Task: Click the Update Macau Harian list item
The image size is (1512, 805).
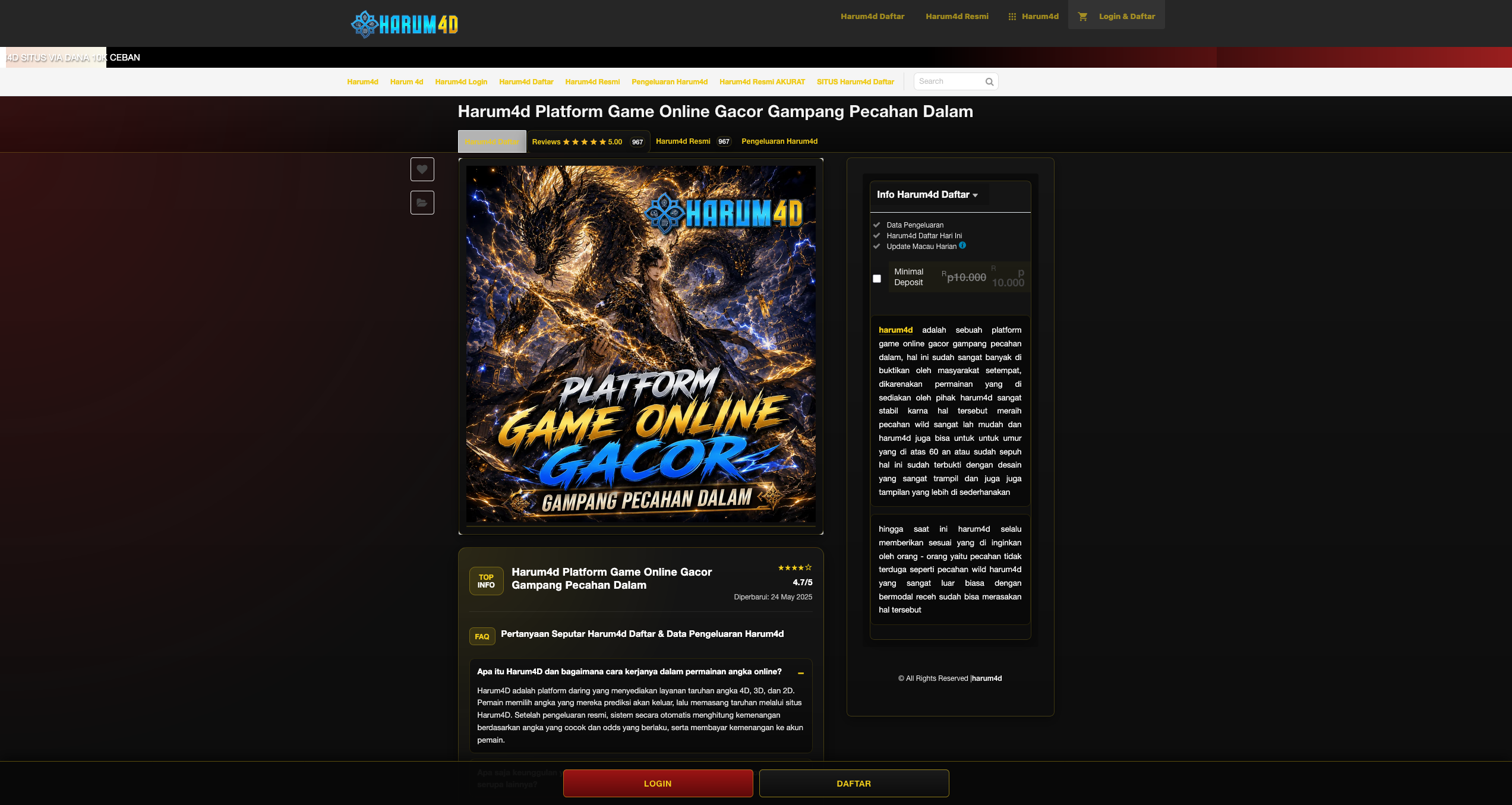Action: pyautogui.click(x=921, y=247)
